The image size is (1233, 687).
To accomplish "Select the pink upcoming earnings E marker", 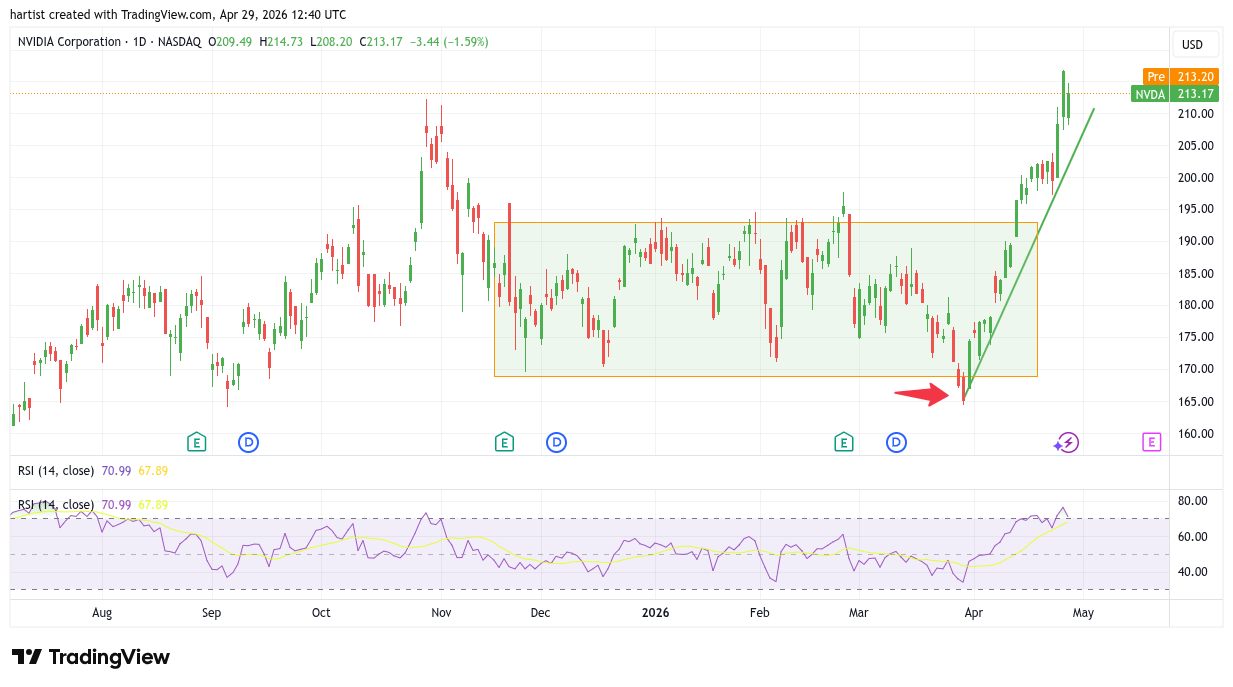I will (1151, 442).
